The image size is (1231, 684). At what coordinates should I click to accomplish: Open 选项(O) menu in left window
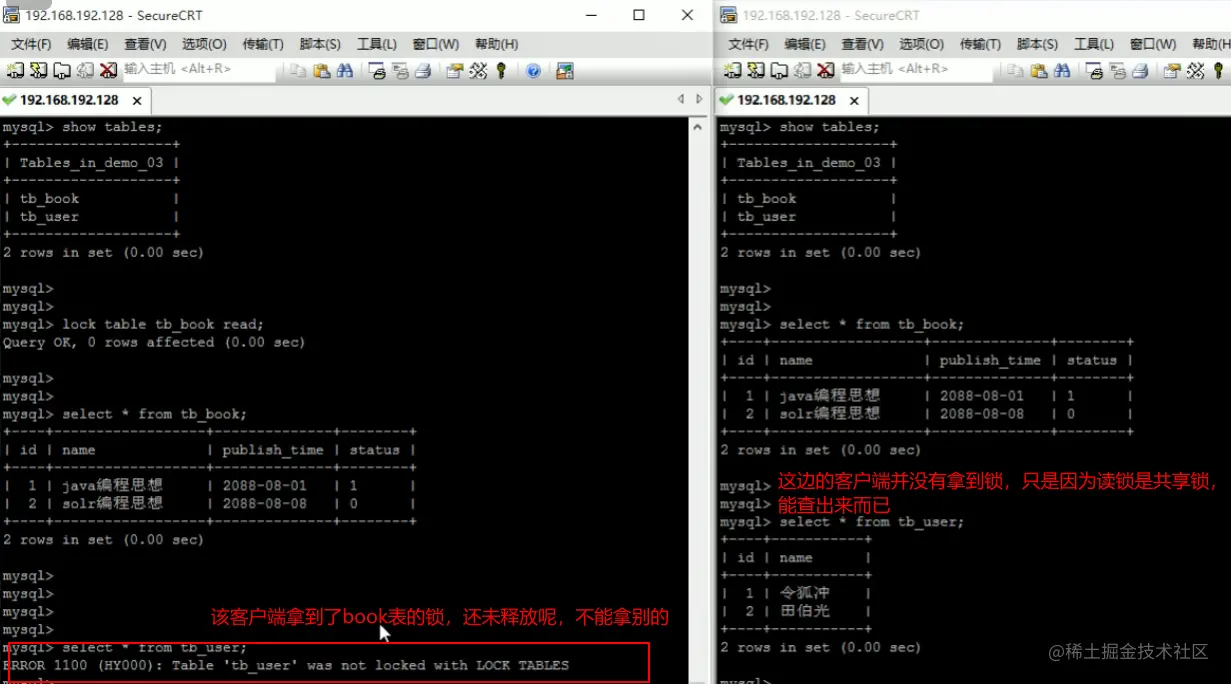(x=204, y=44)
